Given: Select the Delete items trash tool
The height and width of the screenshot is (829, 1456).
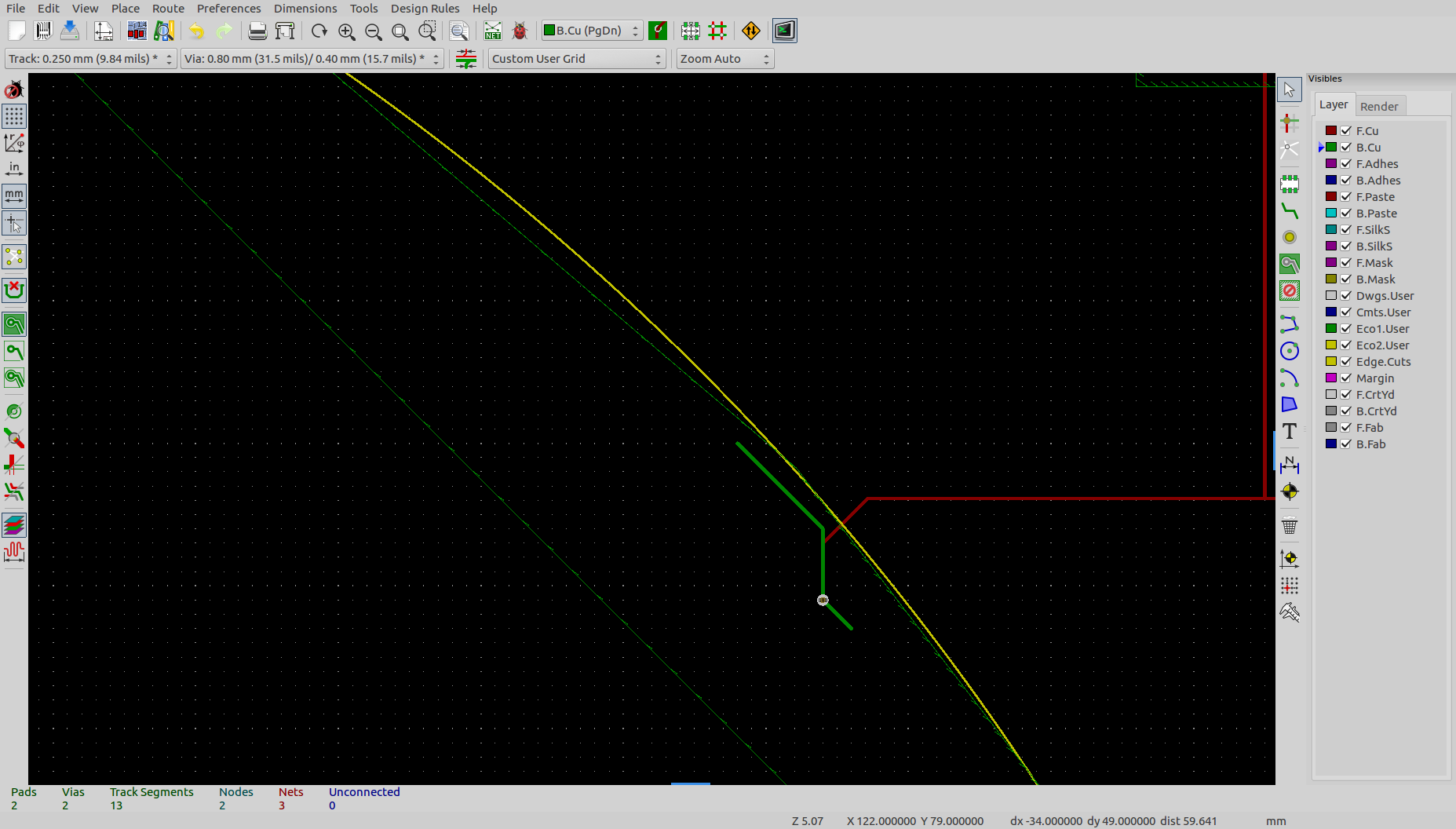Looking at the screenshot, I should (x=1289, y=525).
